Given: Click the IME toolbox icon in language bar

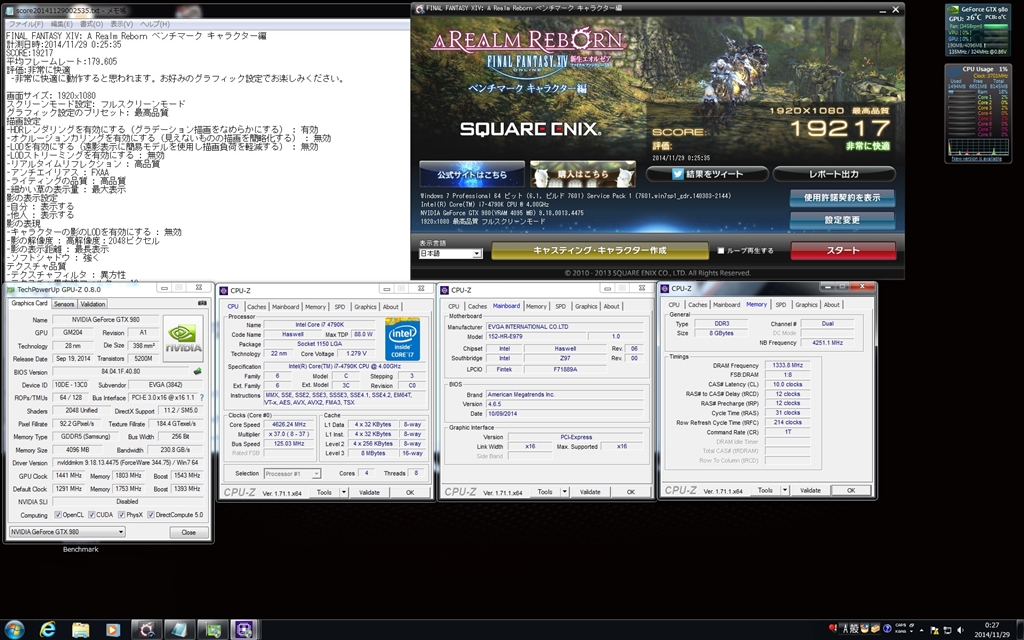Looking at the screenshot, I should point(876,629).
